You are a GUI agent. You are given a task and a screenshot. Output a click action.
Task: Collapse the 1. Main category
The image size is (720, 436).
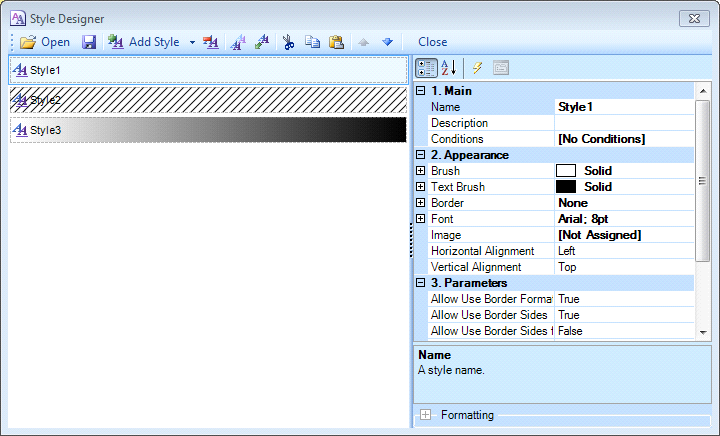click(421, 91)
